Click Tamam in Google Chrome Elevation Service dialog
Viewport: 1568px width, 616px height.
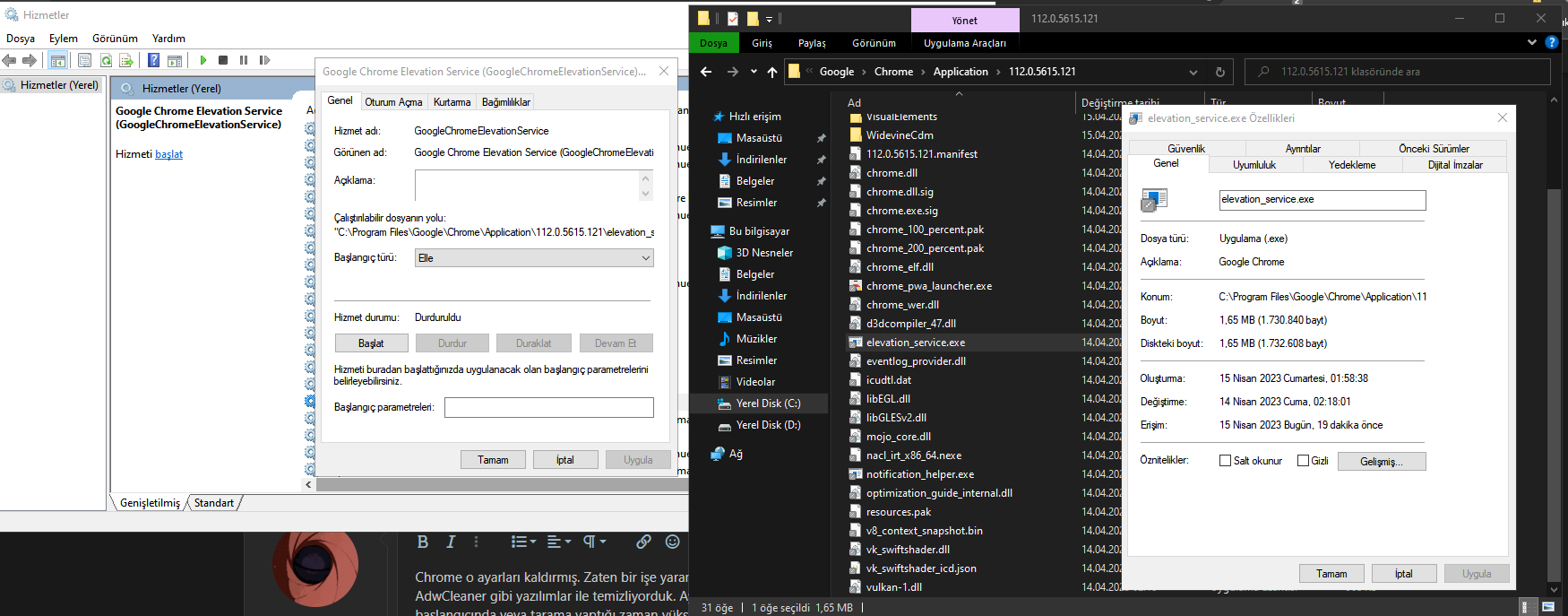[493, 460]
